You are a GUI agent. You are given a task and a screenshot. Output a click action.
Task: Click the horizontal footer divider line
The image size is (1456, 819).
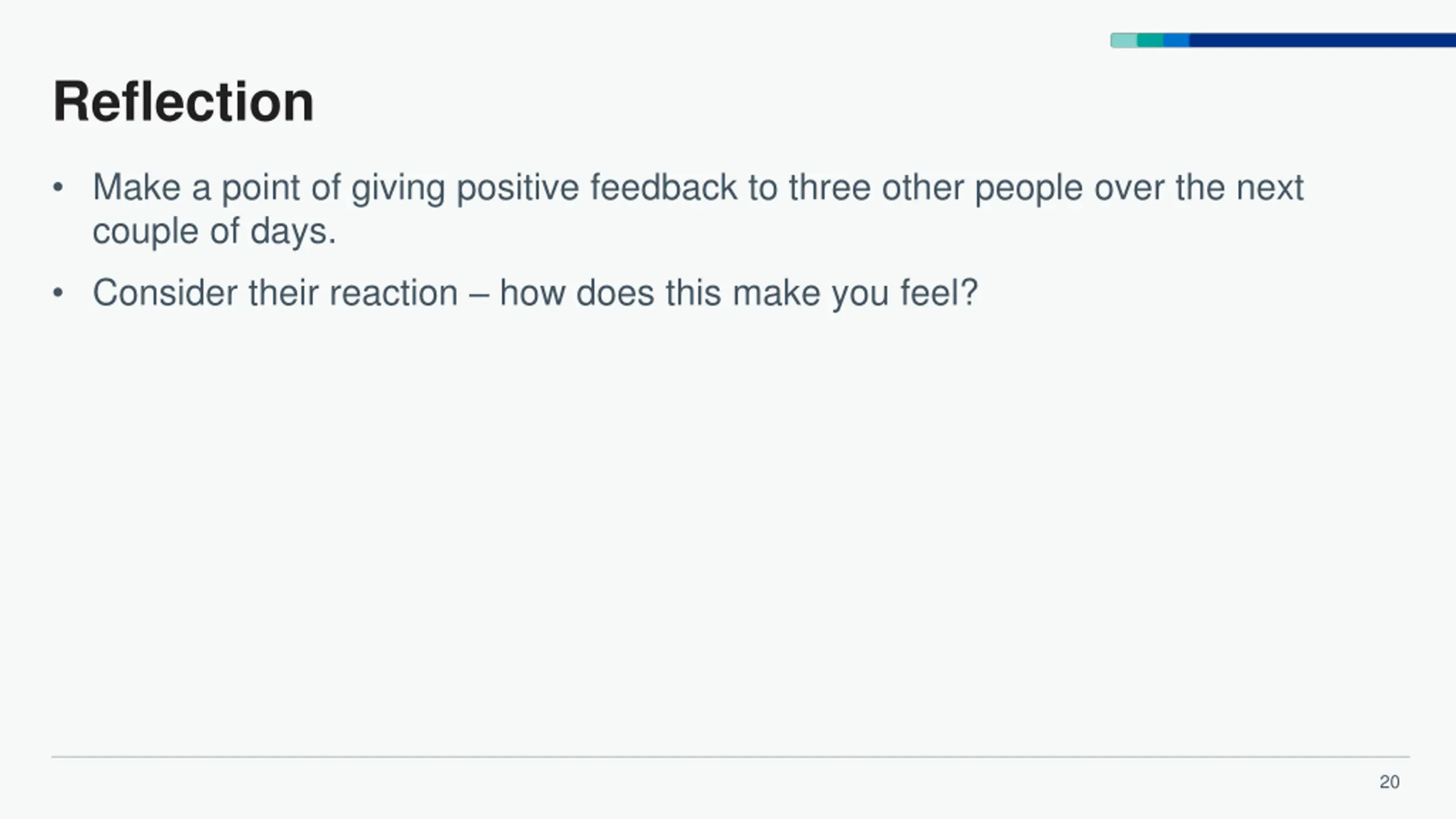pyautogui.click(x=730, y=757)
